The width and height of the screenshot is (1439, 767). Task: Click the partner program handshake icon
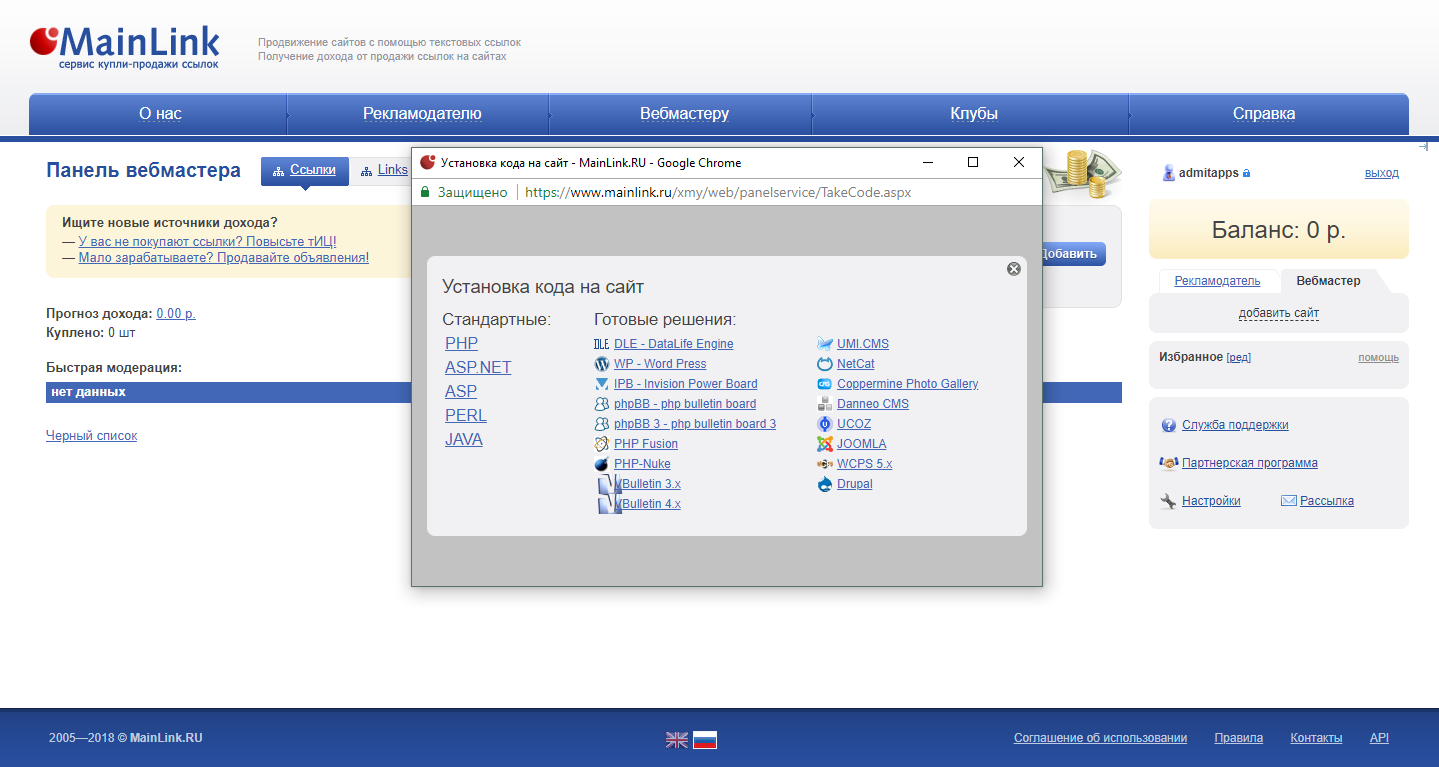[x=1168, y=463]
